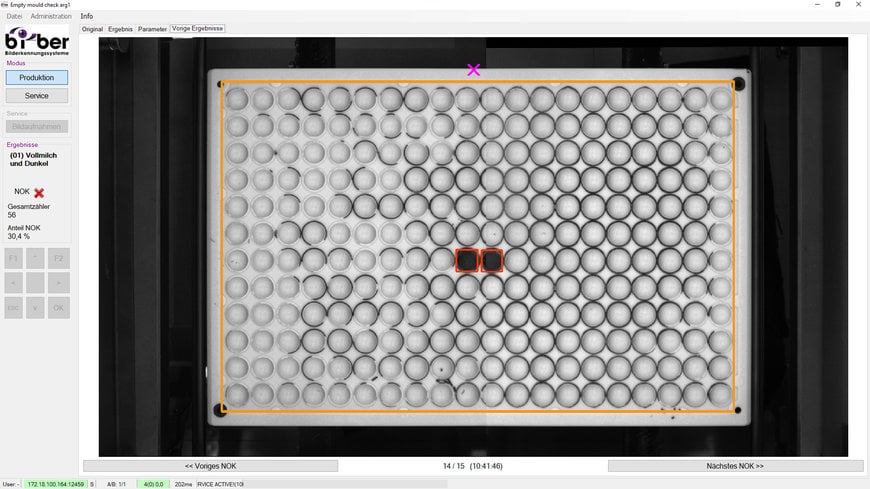Viewport: 870px width, 489px height.
Task: Click the green '4(0) 0,0' status field
Action: [154, 484]
